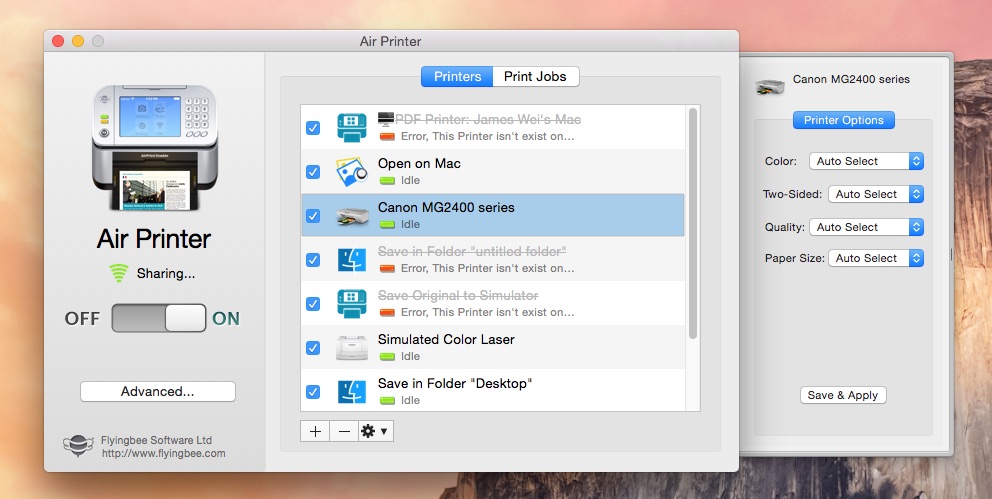992x499 pixels.
Task: Uncheck the Open on Mac checkbox
Action: (x=313, y=172)
